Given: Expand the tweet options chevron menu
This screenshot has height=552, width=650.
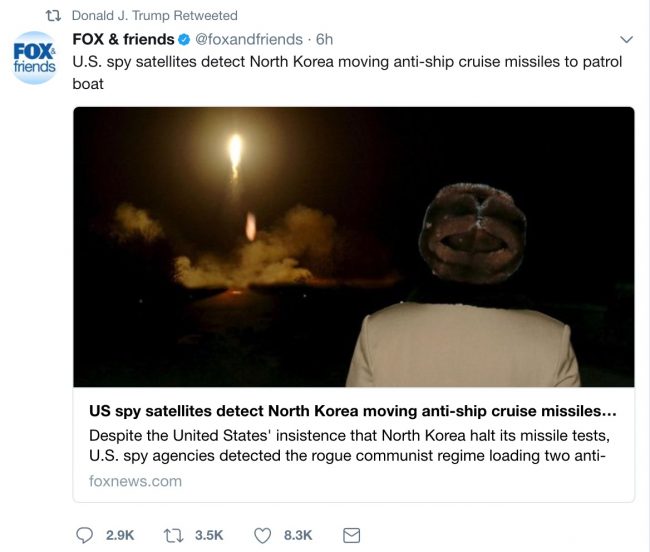Looking at the screenshot, I should pyautogui.click(x=626, y=40).
